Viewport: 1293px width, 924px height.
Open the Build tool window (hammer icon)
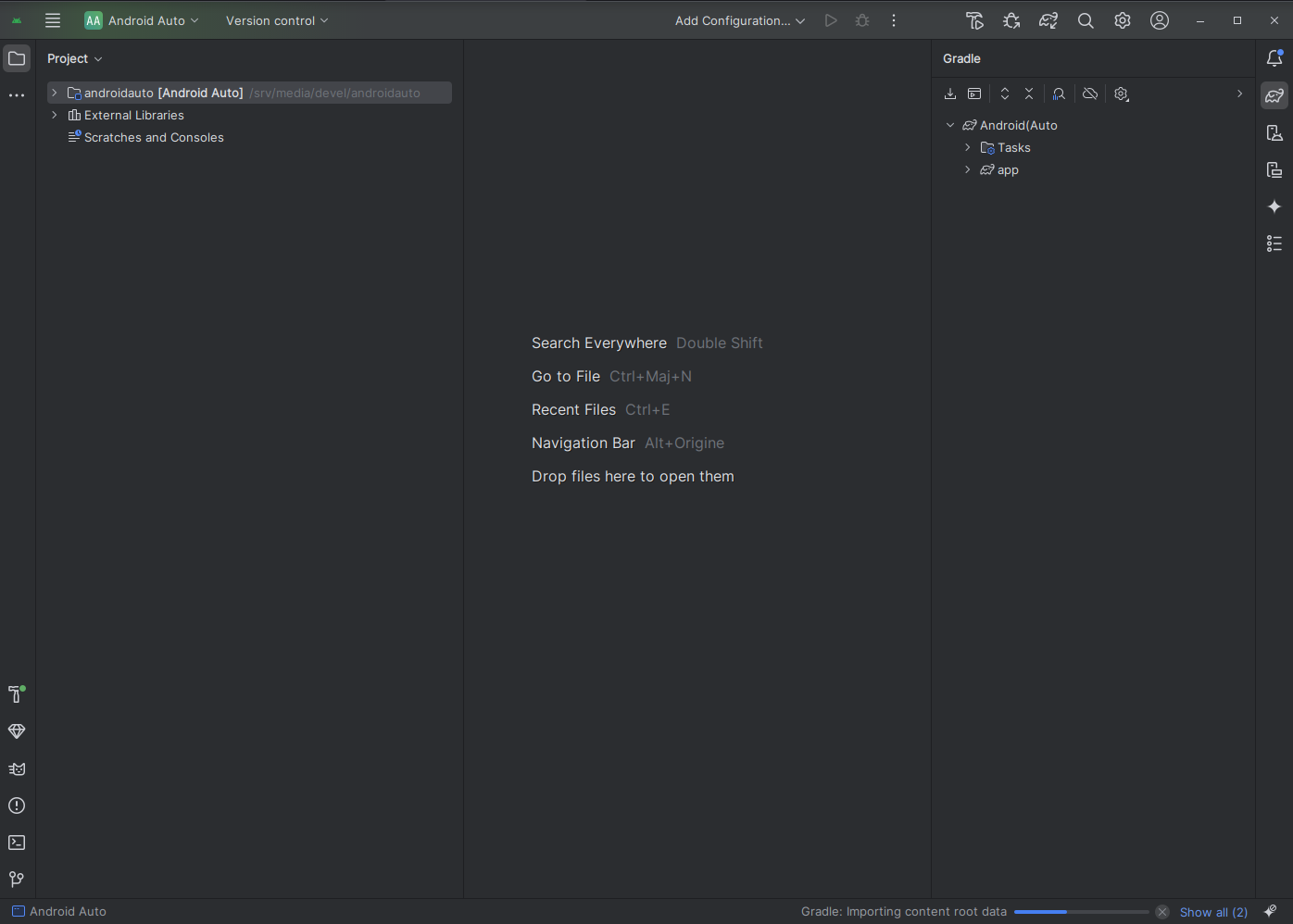(16, 694)
